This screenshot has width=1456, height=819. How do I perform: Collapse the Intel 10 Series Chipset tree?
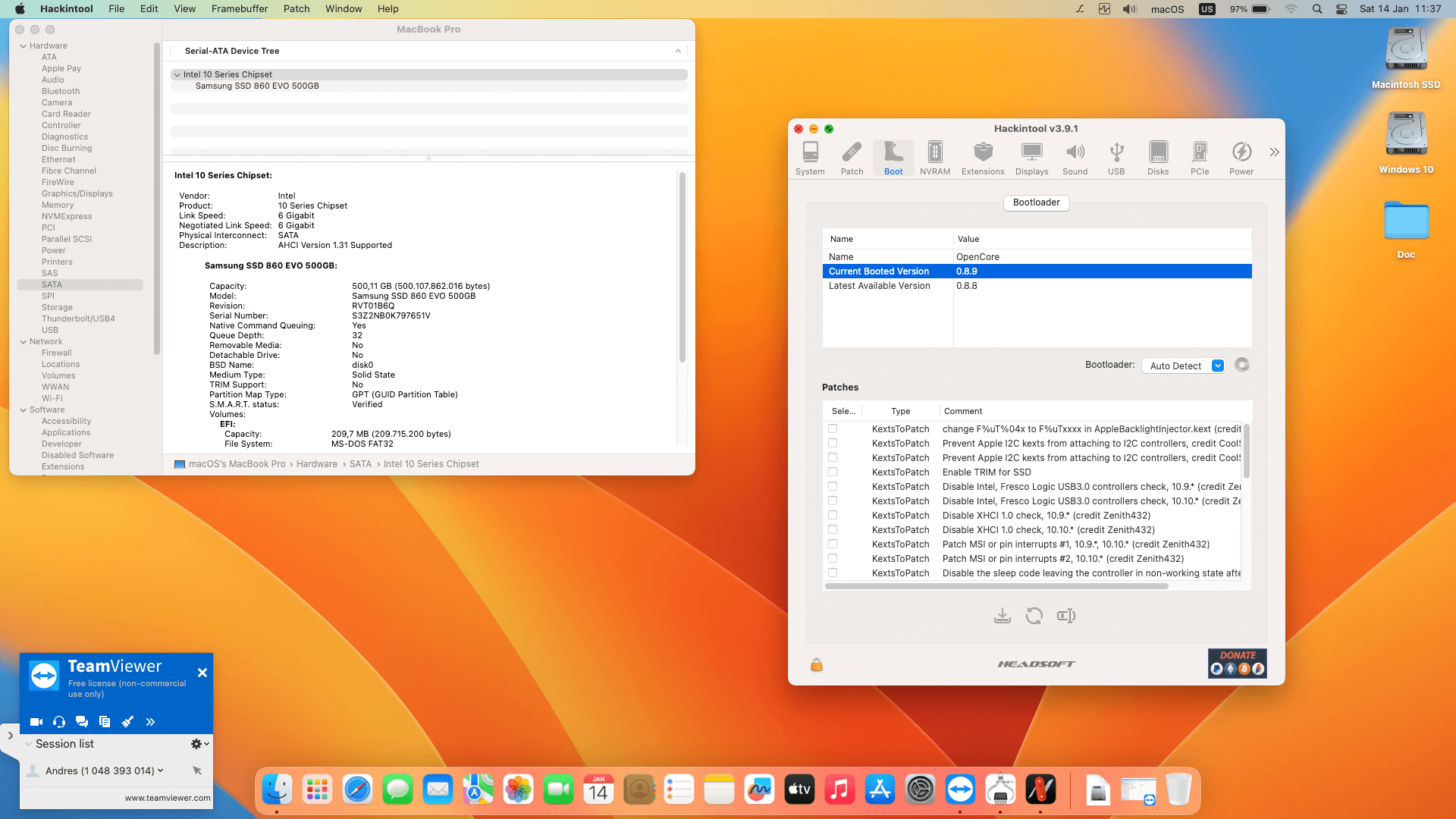(177, 74)
